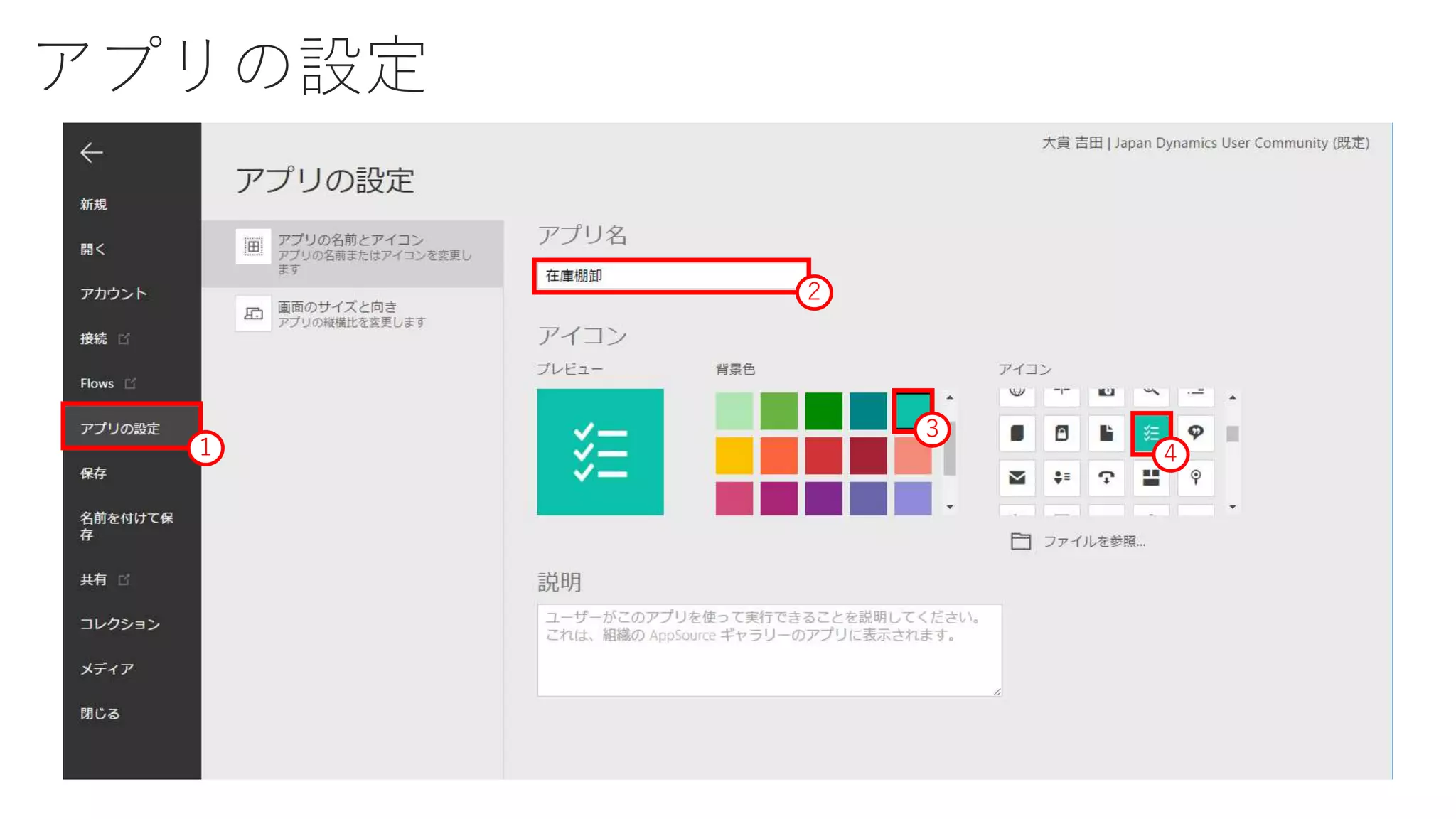Click the external-link icon beside 接続
The height and width of the screenshot is (819, 1456).
pyautogui.click(x=124, y=338)
